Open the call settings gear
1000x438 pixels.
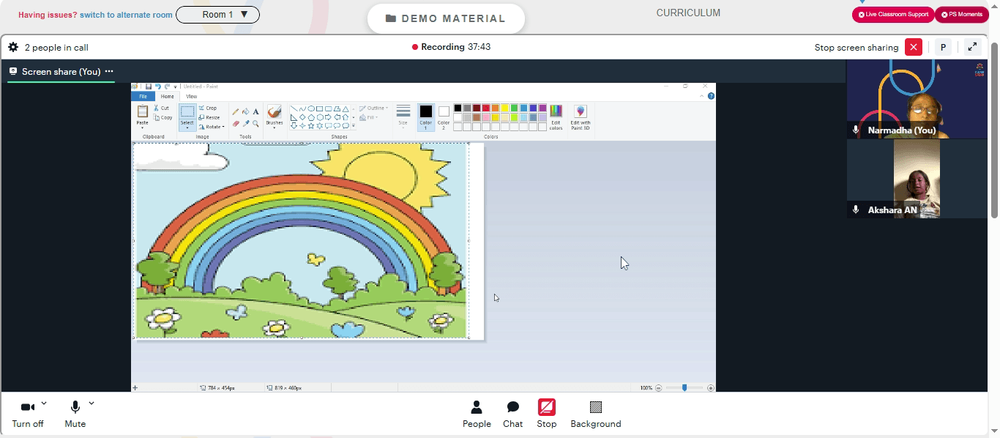tap(13, 47)
